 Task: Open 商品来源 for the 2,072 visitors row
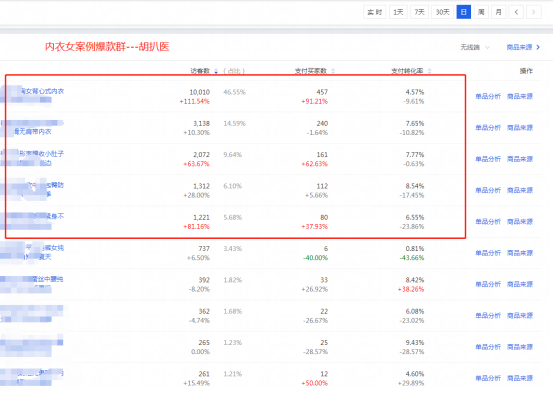[520, 159]
